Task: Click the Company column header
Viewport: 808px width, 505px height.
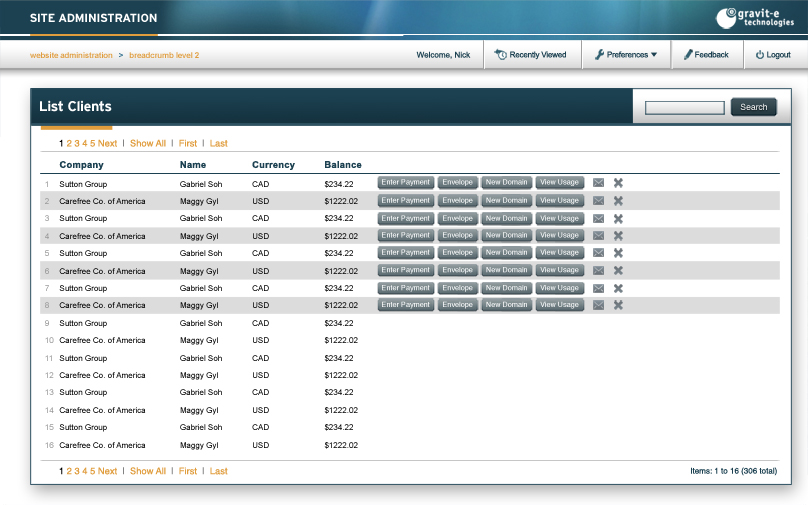Action: pyautogui.click(x=81, y=165)
